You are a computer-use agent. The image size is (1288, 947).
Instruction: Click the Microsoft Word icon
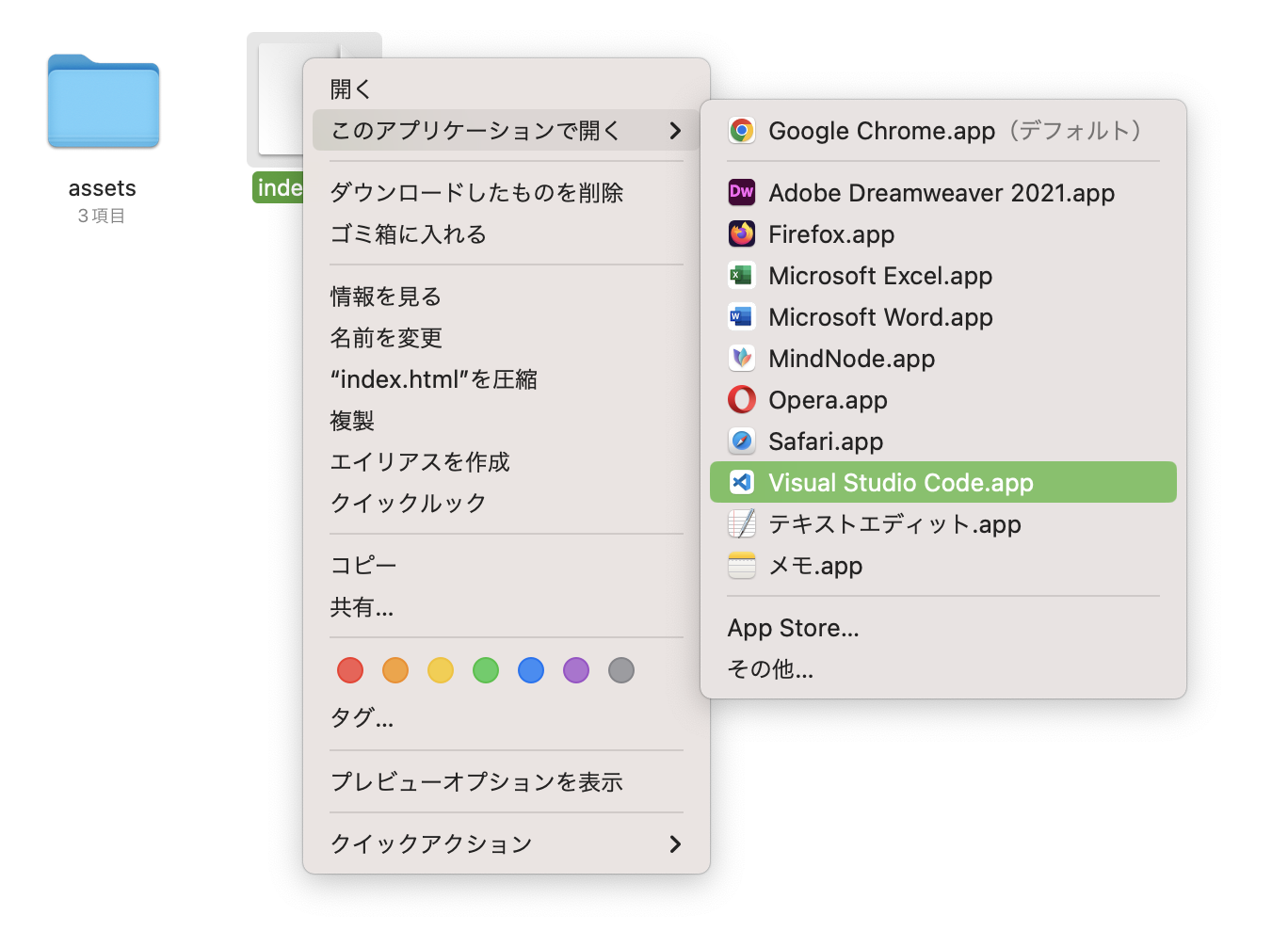pyautogui.click(x=742, y=317)
